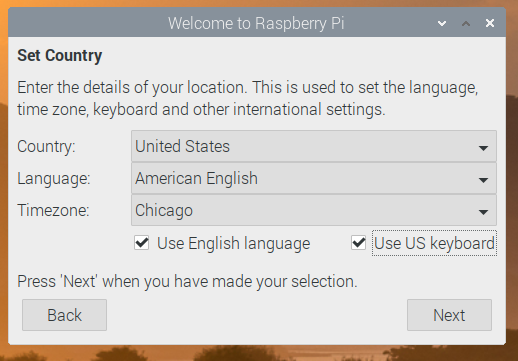Open the Timezone combo box showing Chicago
Screen dimensions: 518x361
314,210
